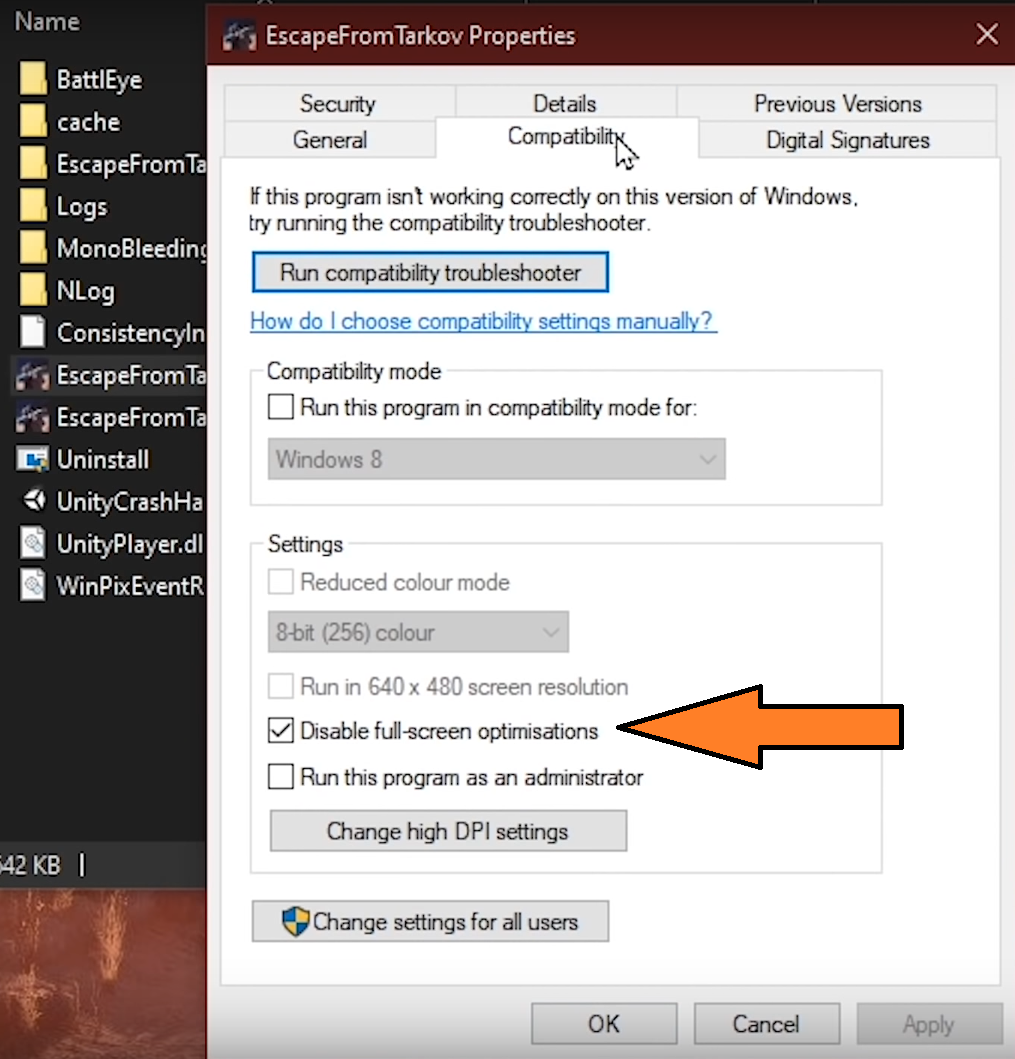The height and width of the screenshot is (1059, 1015).
Task: Switch to the Previous Versions tab
Action: tap(837, 103)
